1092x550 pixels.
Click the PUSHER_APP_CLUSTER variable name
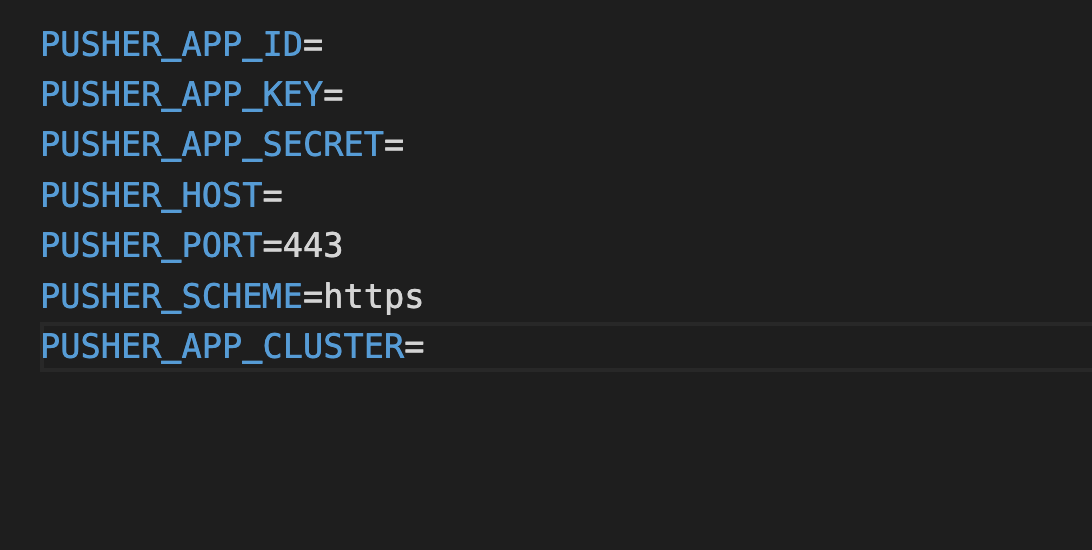(222, 346)
